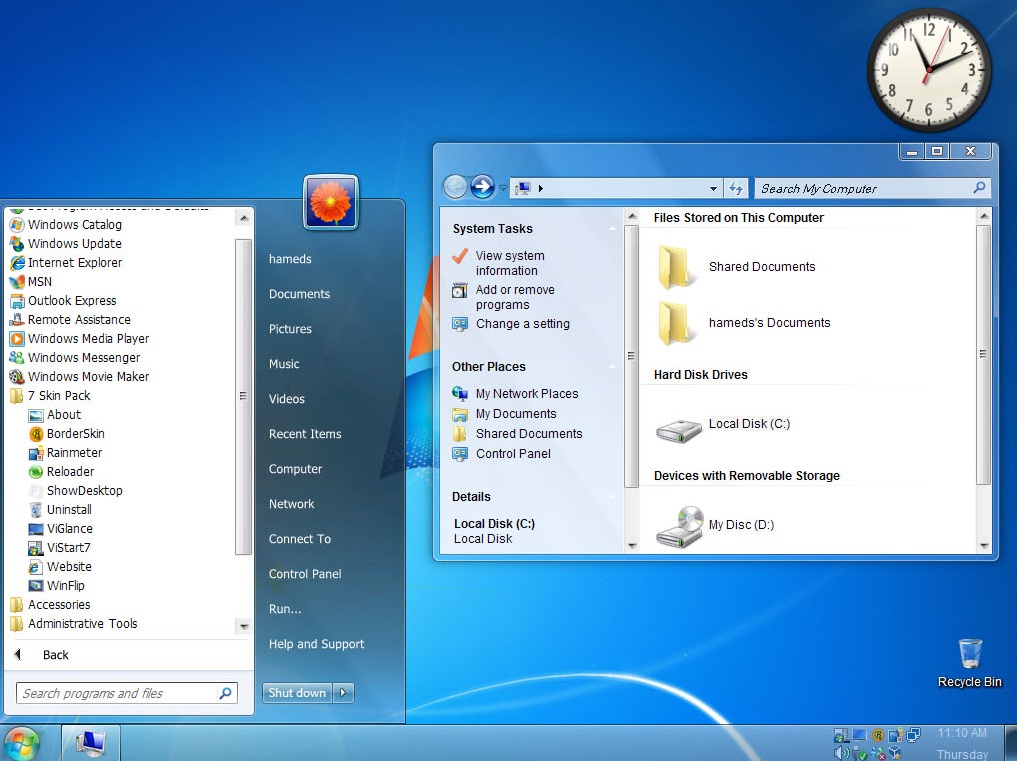Click the explorer Back arrow button
Image resolution: width=1017 pixels, height=761 pixels.
(455, 187)
